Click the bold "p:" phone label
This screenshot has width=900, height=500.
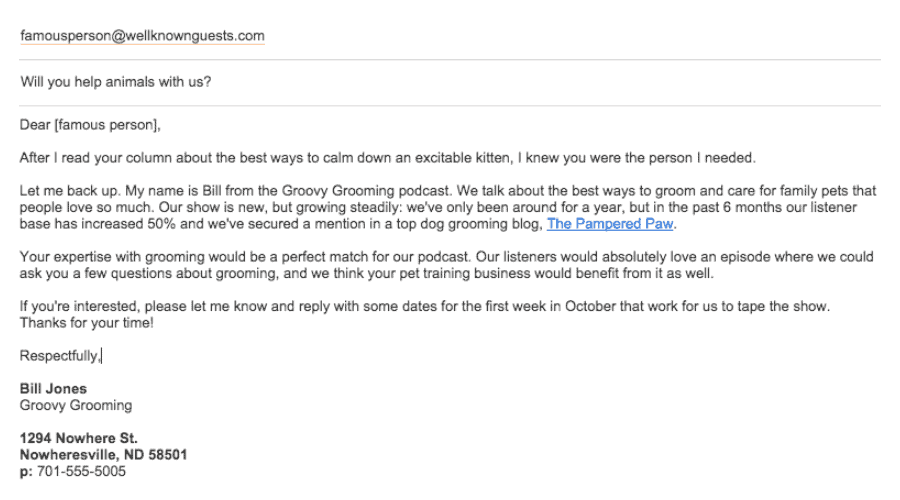coord(26,471)
